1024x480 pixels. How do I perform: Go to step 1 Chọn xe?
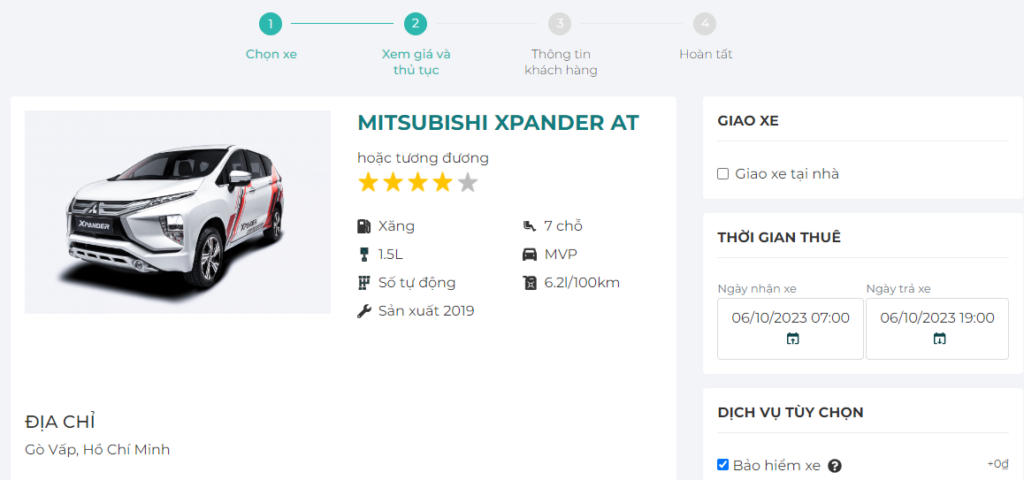pos(271,24)
